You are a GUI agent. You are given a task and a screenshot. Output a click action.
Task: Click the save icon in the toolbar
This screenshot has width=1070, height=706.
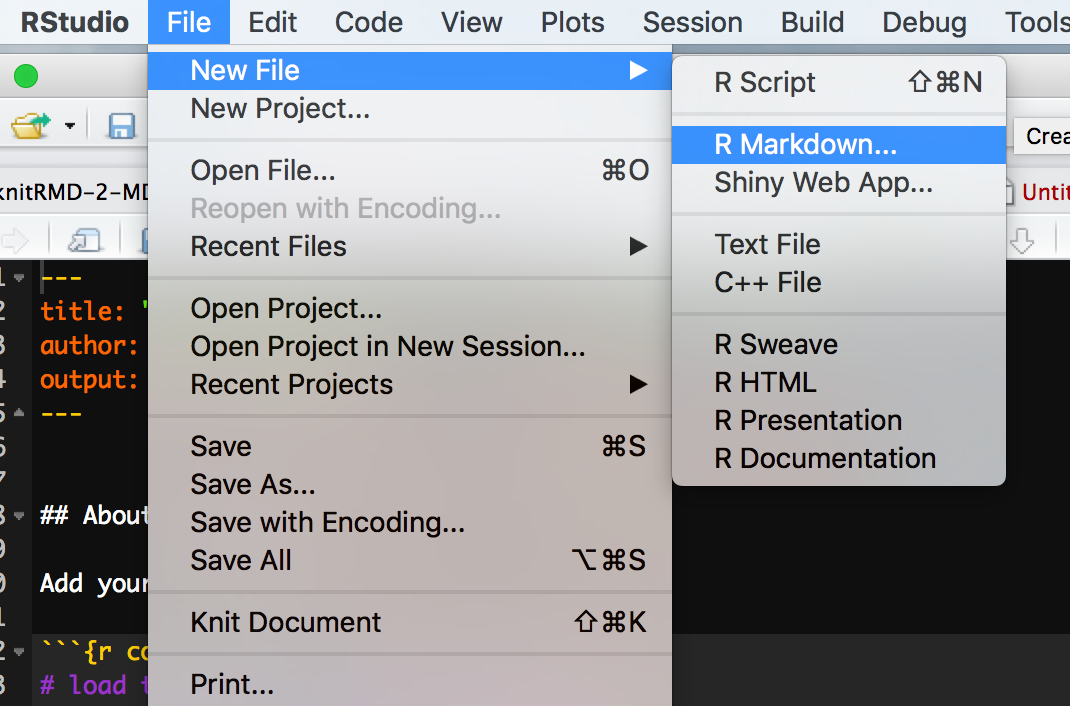click(120, 126)
